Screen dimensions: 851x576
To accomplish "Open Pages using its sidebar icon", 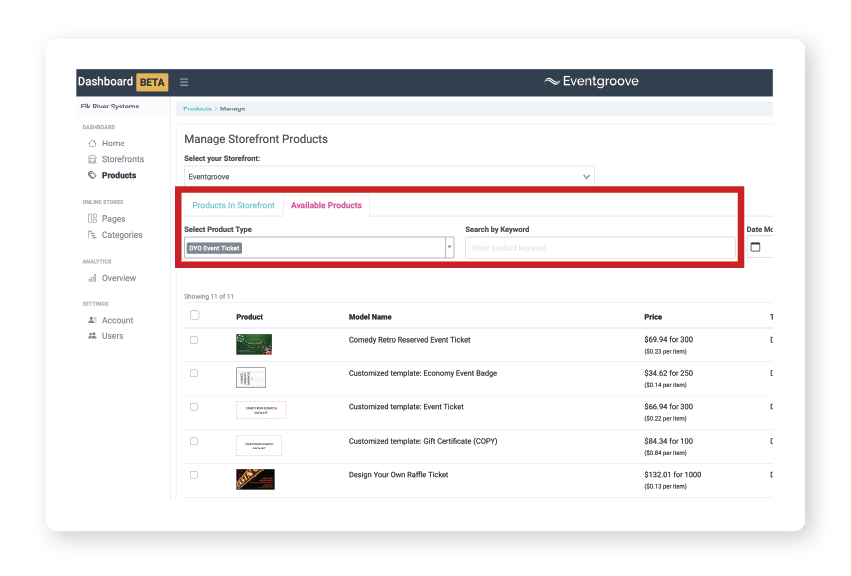I will pyautogui.click(x=91, y=218).
